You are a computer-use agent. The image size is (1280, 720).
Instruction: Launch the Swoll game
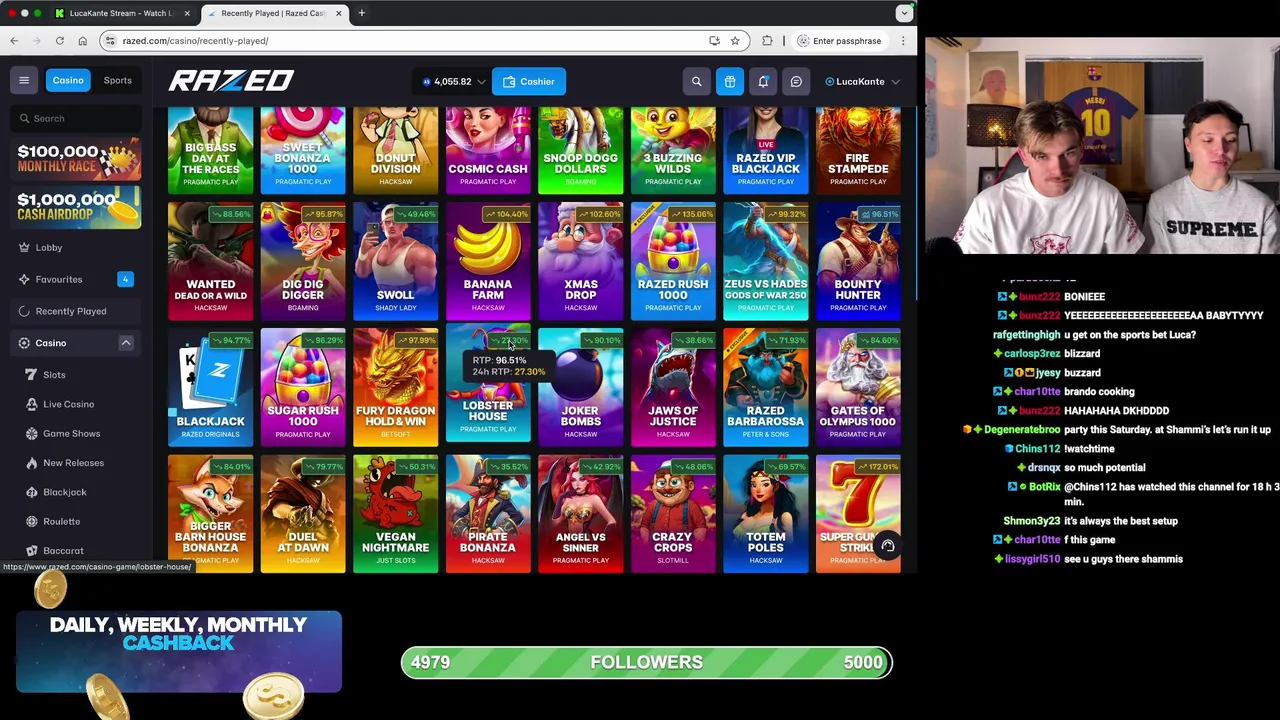click(395, 261)
